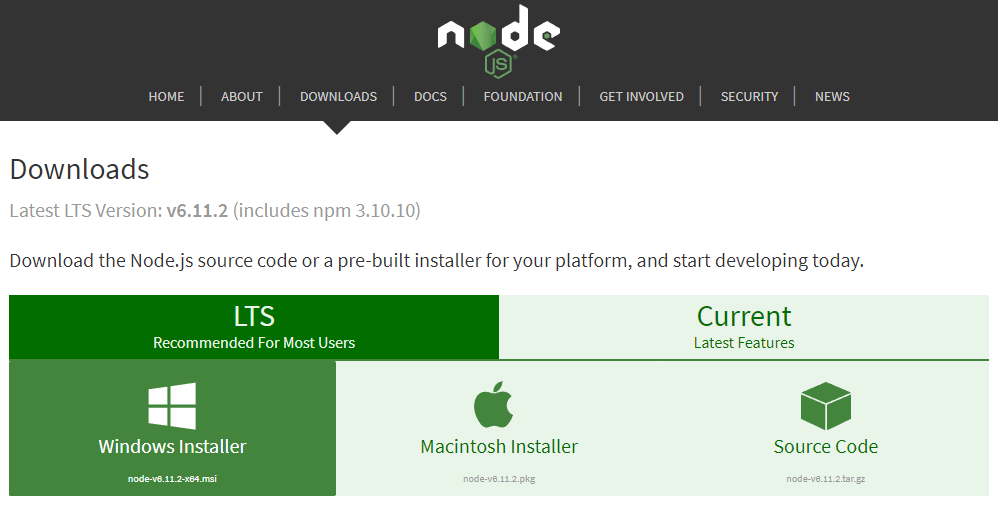This screenshot has width=998, height=510.
Task: Download node-v6.11.2.tar.gz file link
Action: click(826, 479)
